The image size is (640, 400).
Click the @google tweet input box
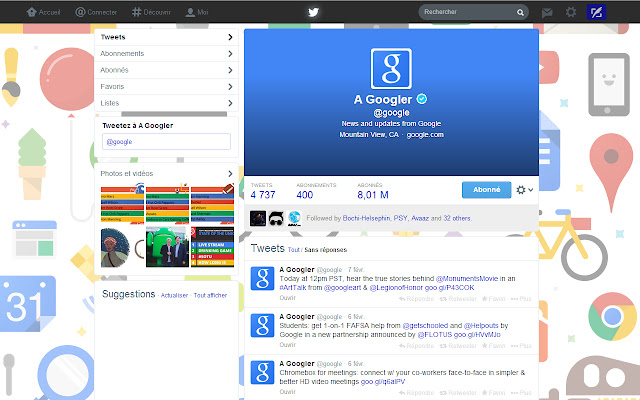[x=166, y=142]
